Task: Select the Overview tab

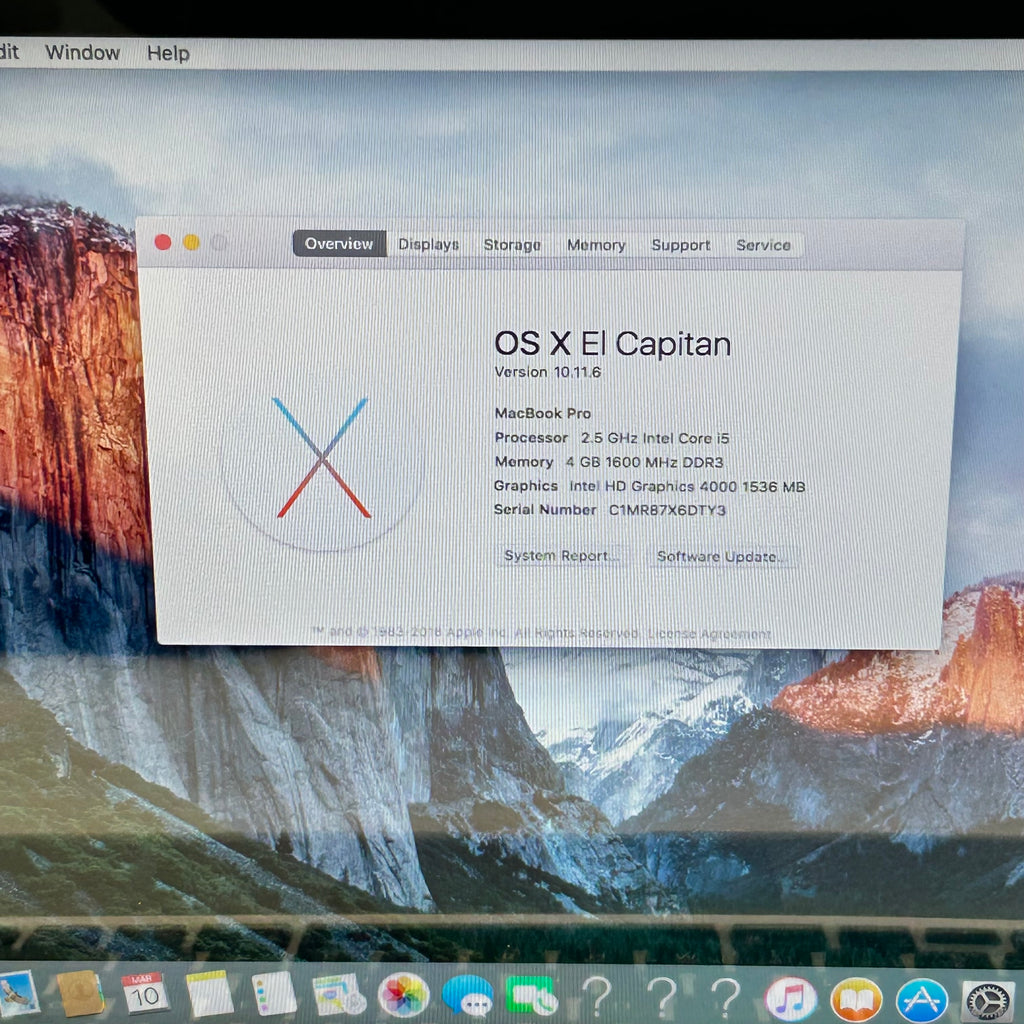Action: pyautogui.click(x=339, y=244)
